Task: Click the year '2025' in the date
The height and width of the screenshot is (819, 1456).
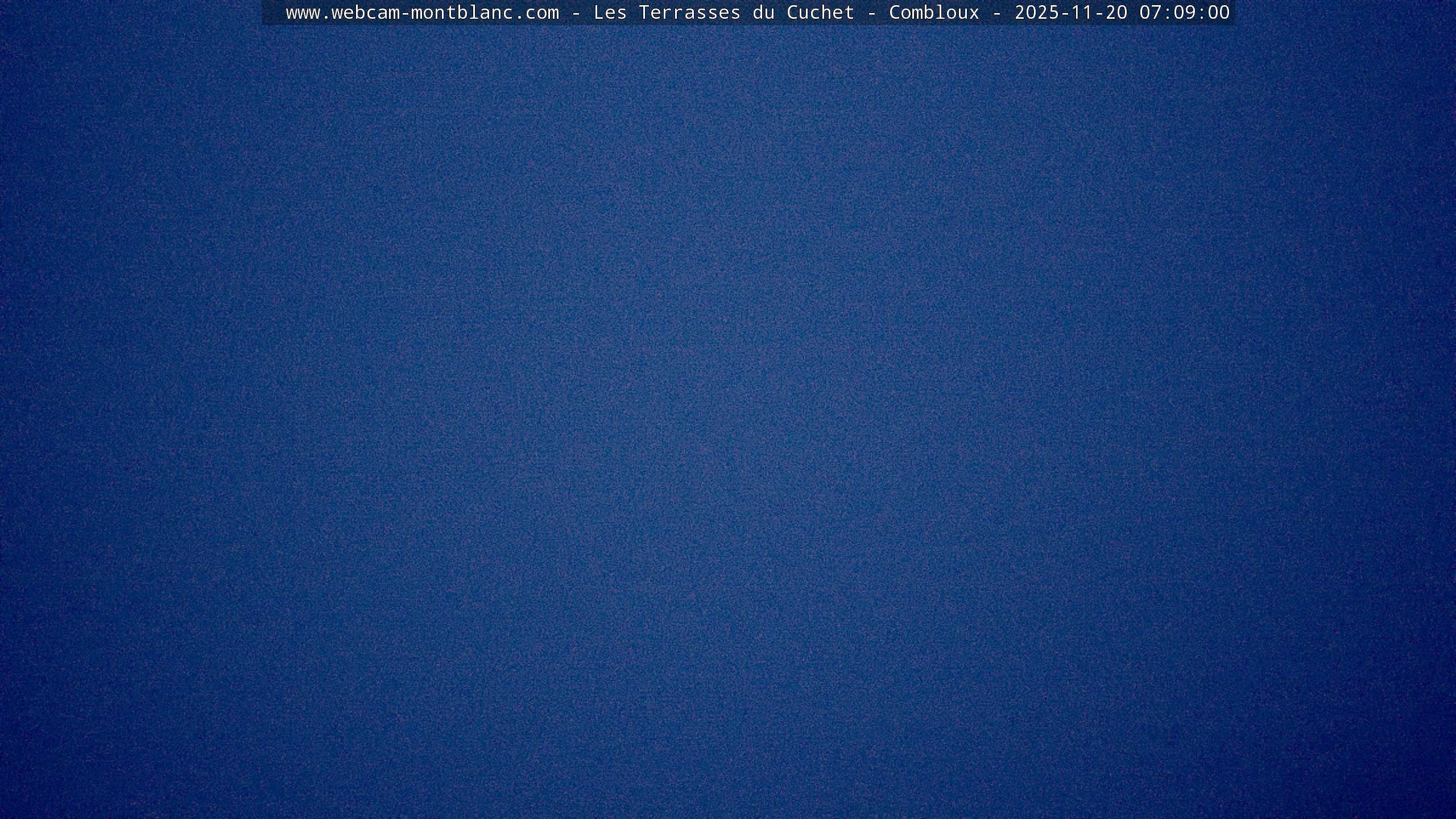Action: 1036,13
